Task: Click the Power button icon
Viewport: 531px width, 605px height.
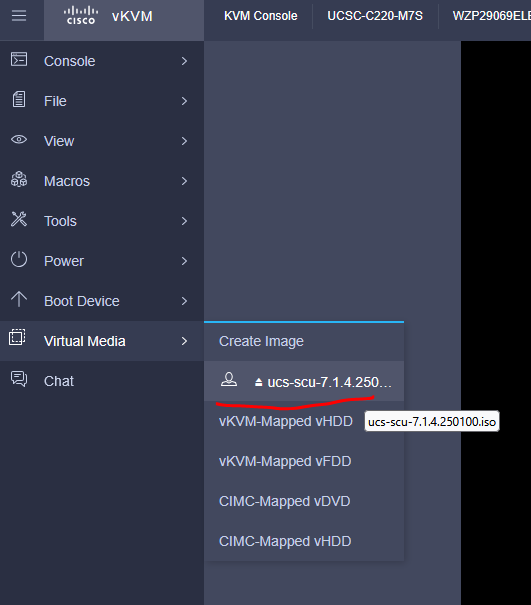Action: click(x=19, y=259)
